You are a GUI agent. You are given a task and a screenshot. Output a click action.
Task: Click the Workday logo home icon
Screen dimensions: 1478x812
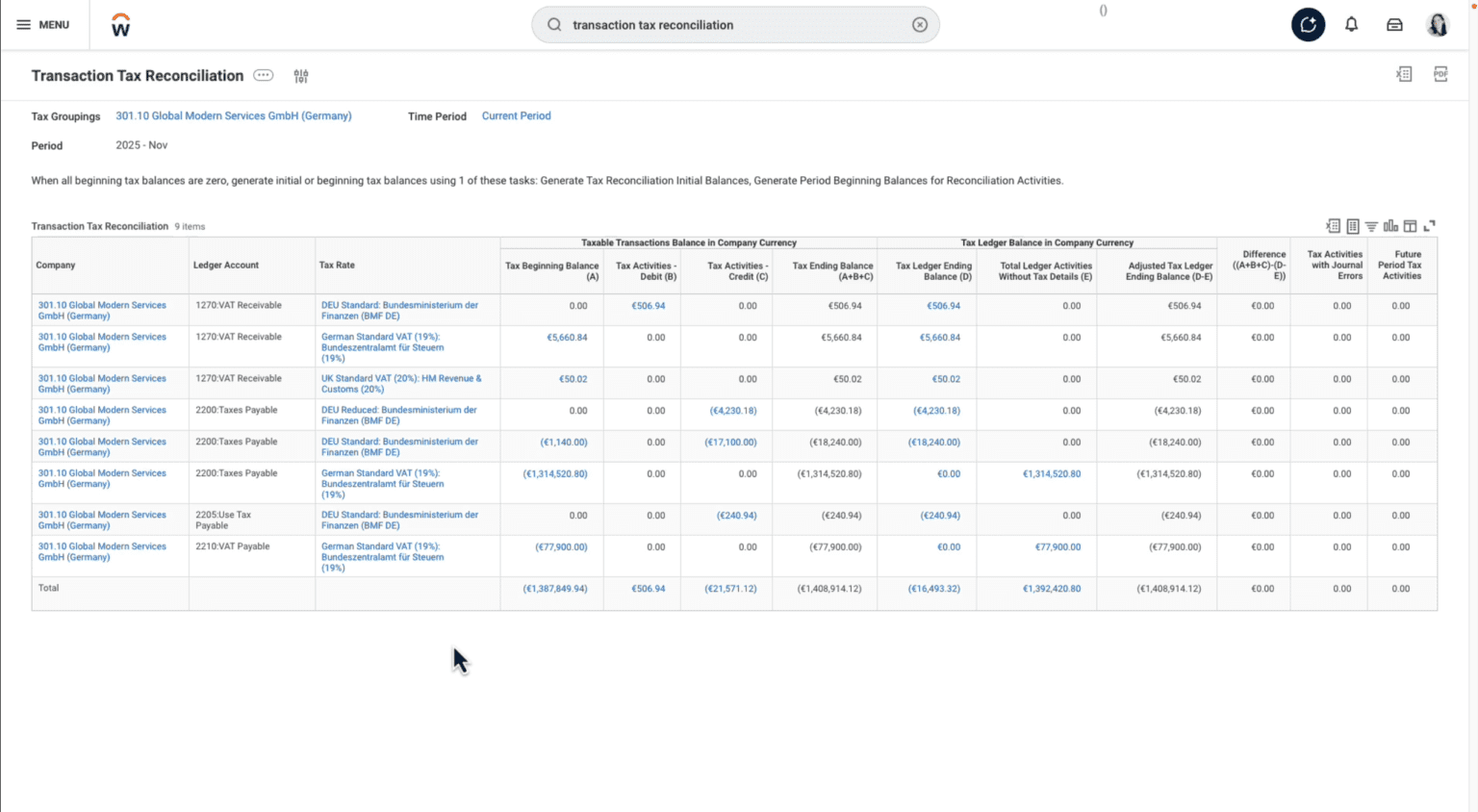120,25
